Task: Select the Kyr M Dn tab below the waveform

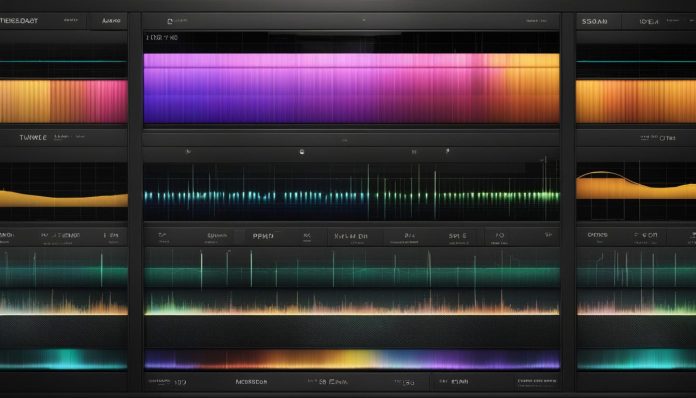Action: (x=351, y=236)
